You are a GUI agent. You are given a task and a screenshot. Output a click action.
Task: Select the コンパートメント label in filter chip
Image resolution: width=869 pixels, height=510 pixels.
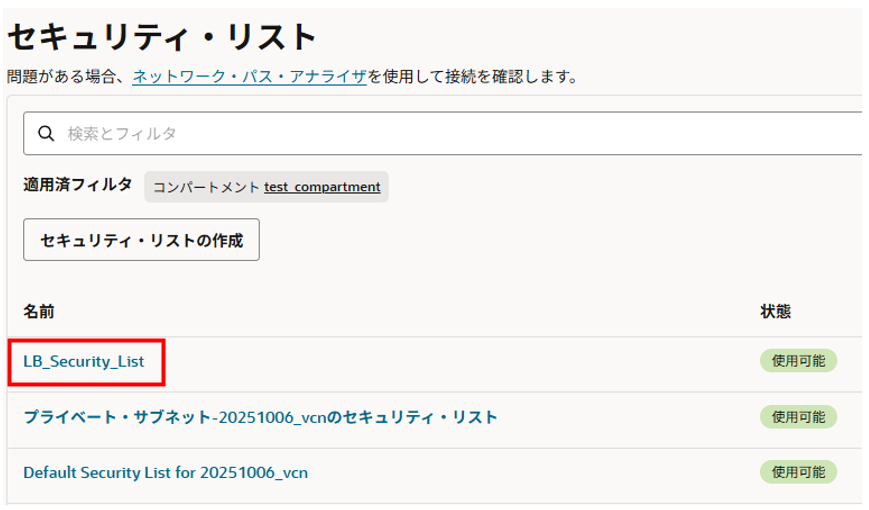206,187
